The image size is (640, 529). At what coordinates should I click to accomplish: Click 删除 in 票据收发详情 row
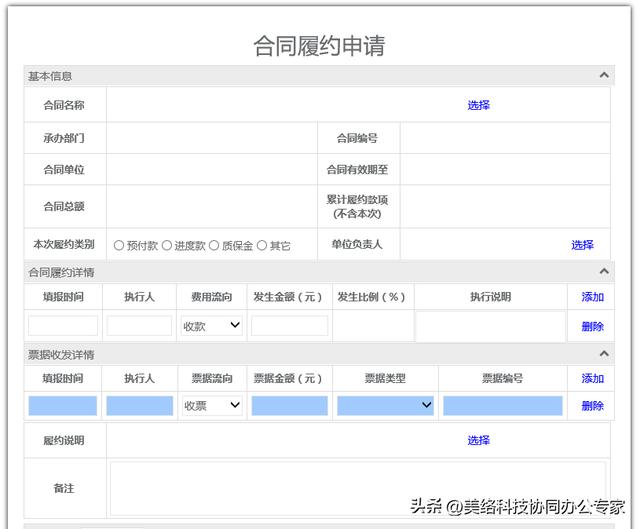pos(592,406)
